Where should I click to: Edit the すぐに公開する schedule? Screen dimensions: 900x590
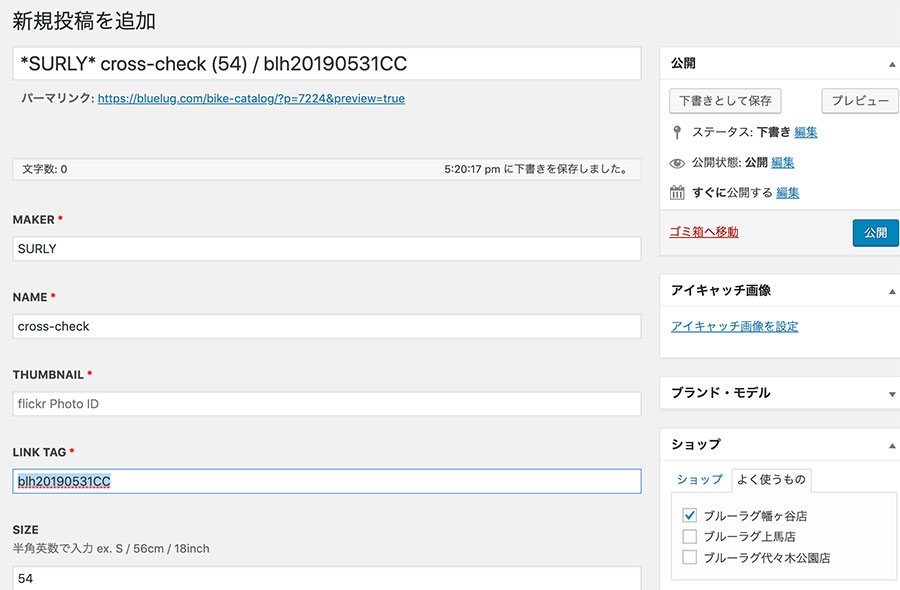[x=788, y=193]
